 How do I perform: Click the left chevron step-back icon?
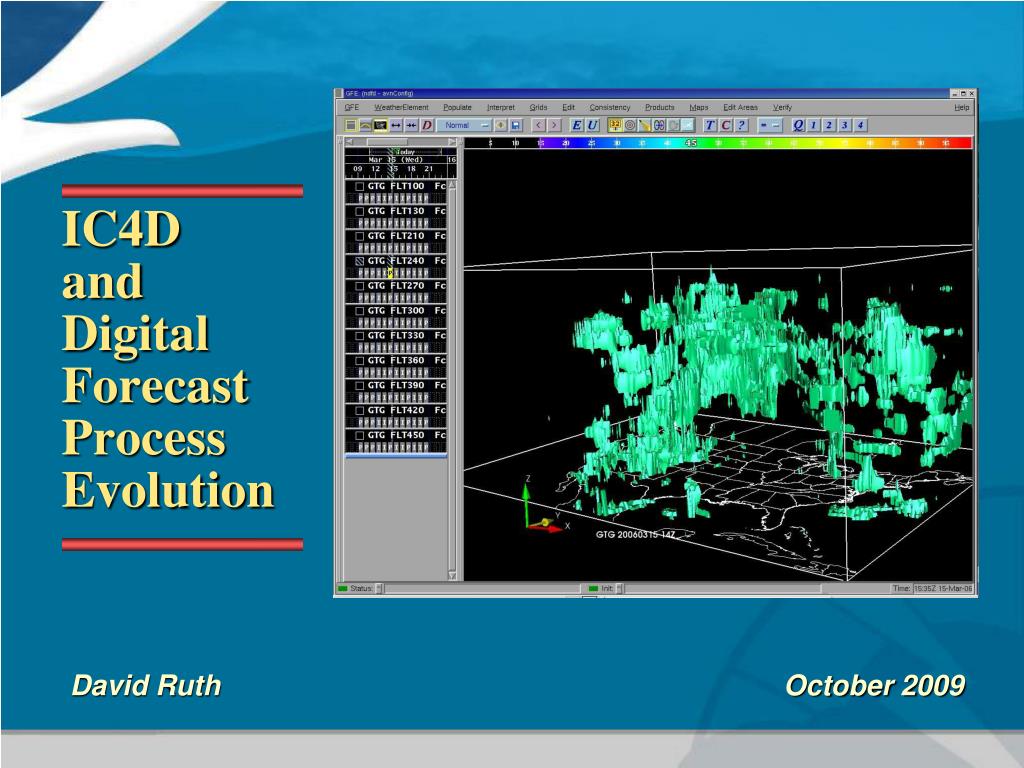click(538, 125)
